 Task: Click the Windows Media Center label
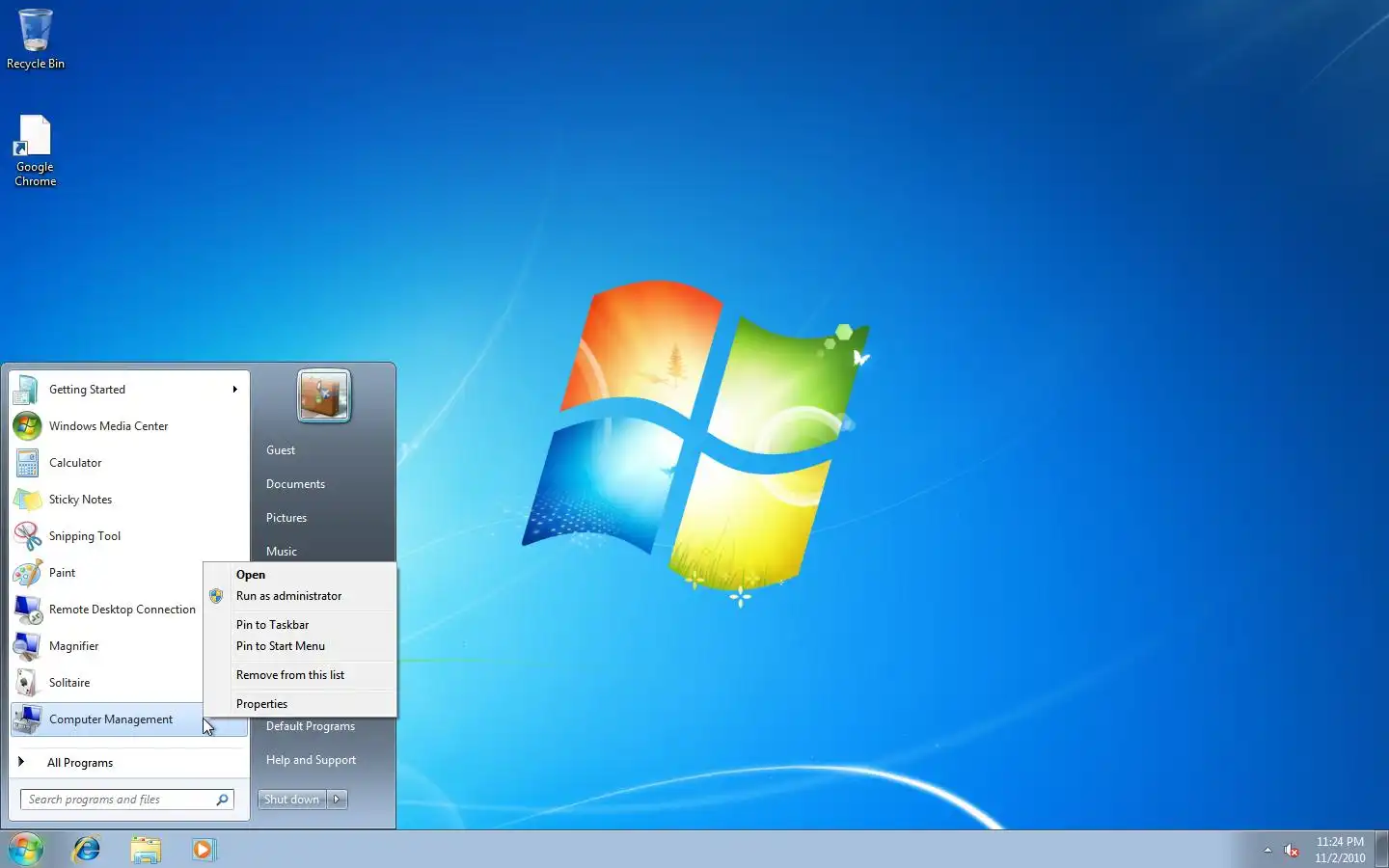[108, 426]
